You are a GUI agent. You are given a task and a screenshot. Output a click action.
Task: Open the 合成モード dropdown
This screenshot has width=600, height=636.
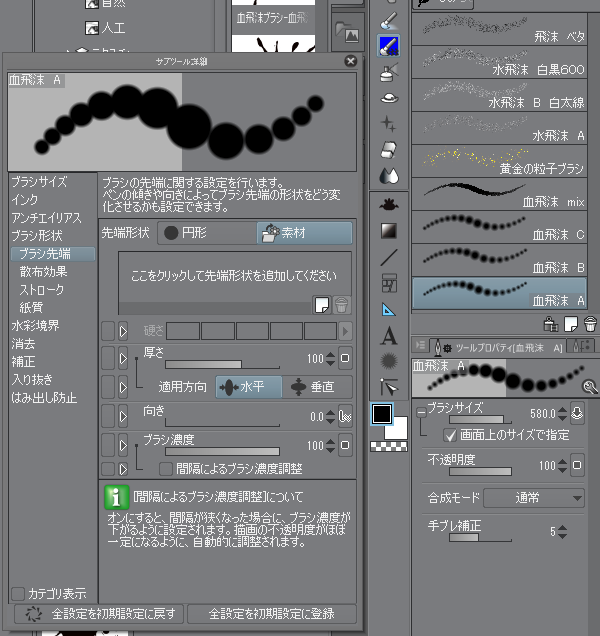click(535, 498)
